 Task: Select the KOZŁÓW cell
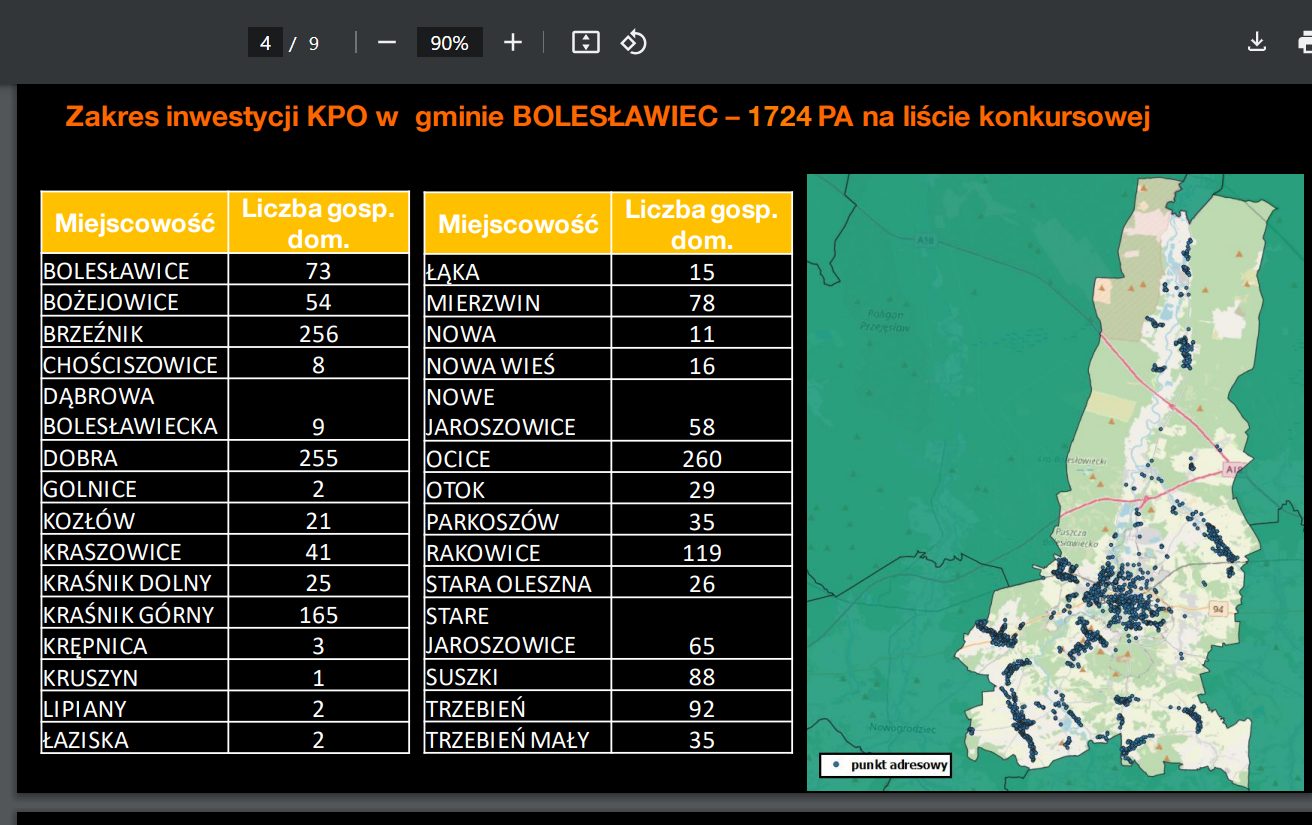pyautogui.click(x=134, y=520)
